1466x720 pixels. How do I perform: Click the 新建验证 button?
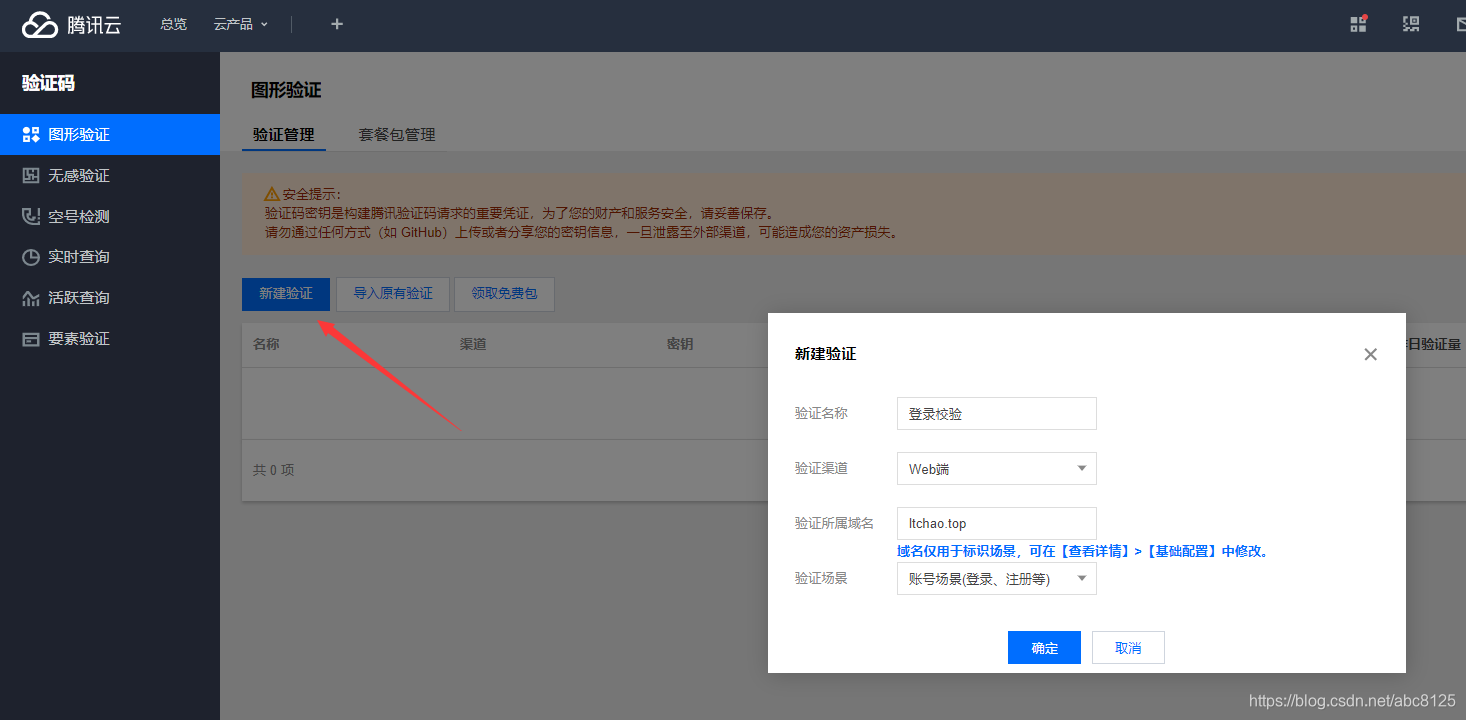pyautogui.click(x=286, y=294)
